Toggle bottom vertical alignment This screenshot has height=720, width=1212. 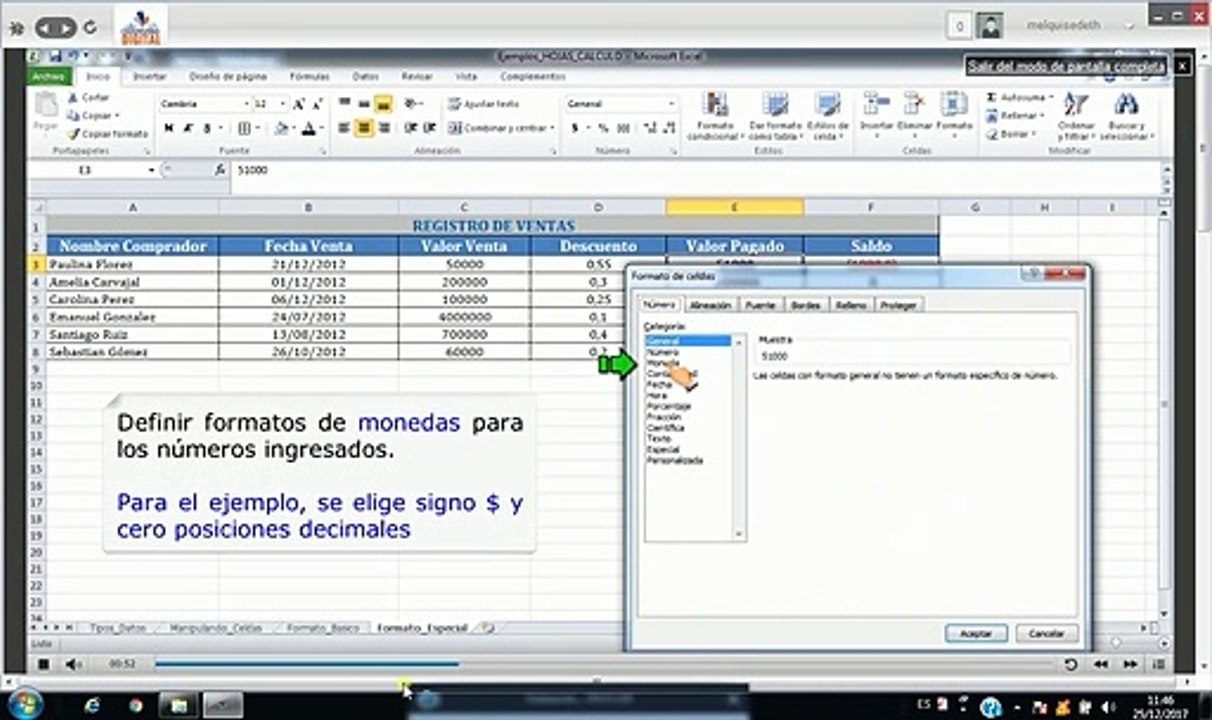coord(384,104)
